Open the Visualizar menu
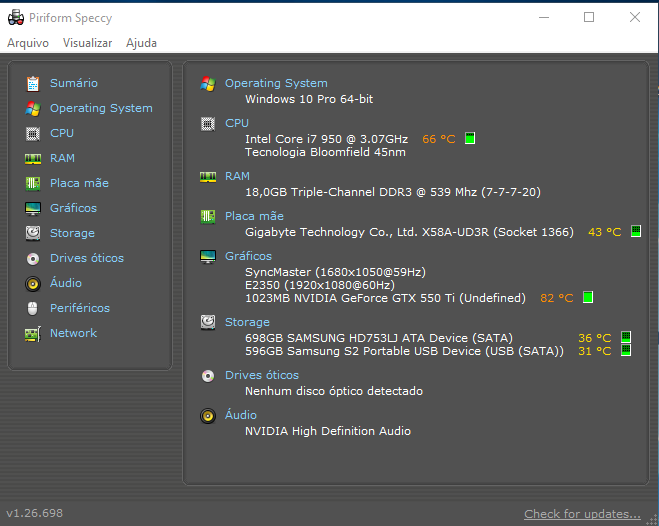This screenshot has width=659, height=526. click(x=87, y=43)
